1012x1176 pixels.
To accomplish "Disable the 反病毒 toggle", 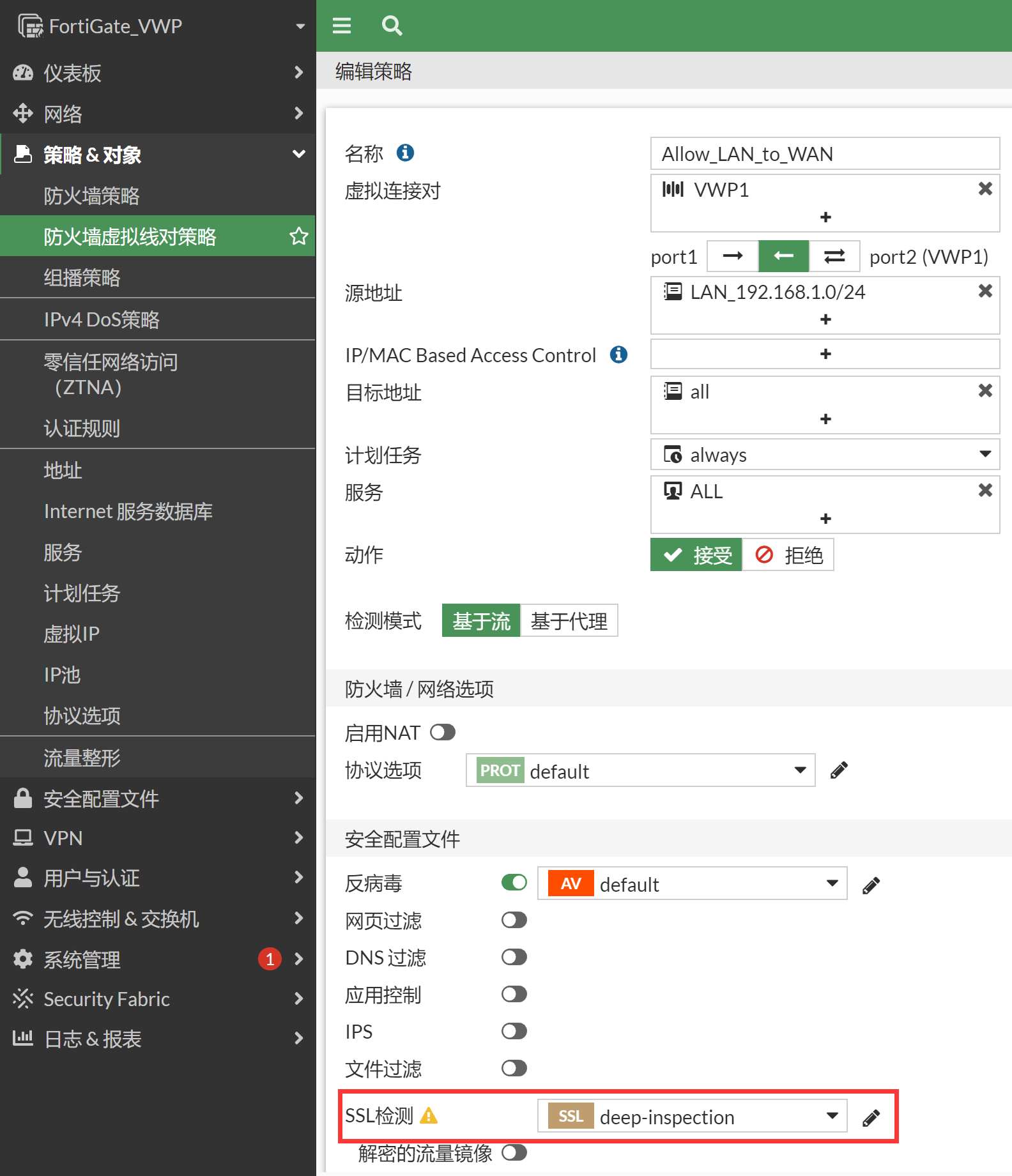I will coord(514,883).
